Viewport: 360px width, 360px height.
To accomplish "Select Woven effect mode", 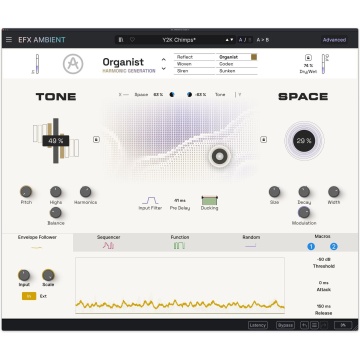I will tap(194, 64).
